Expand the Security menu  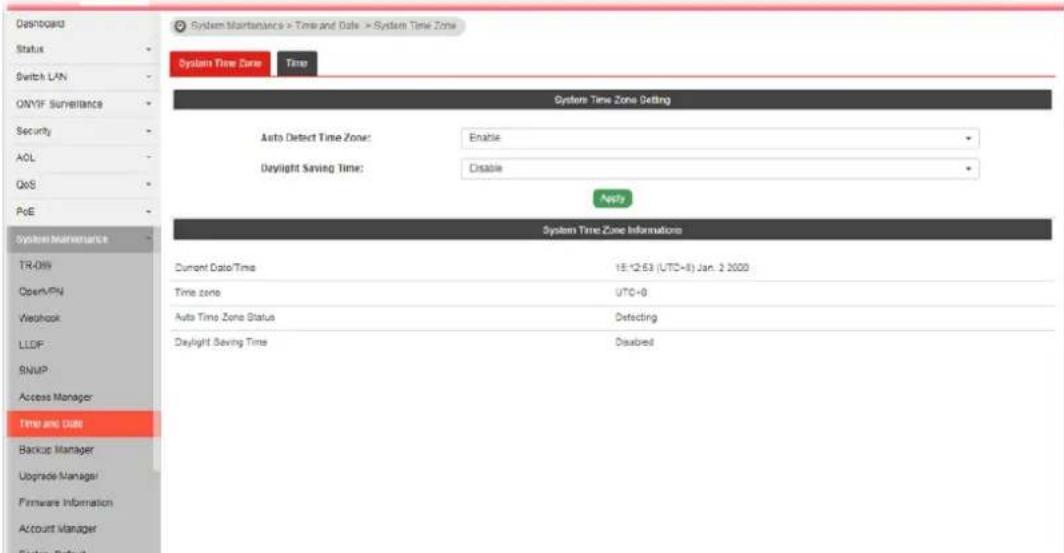click(81, 130)
